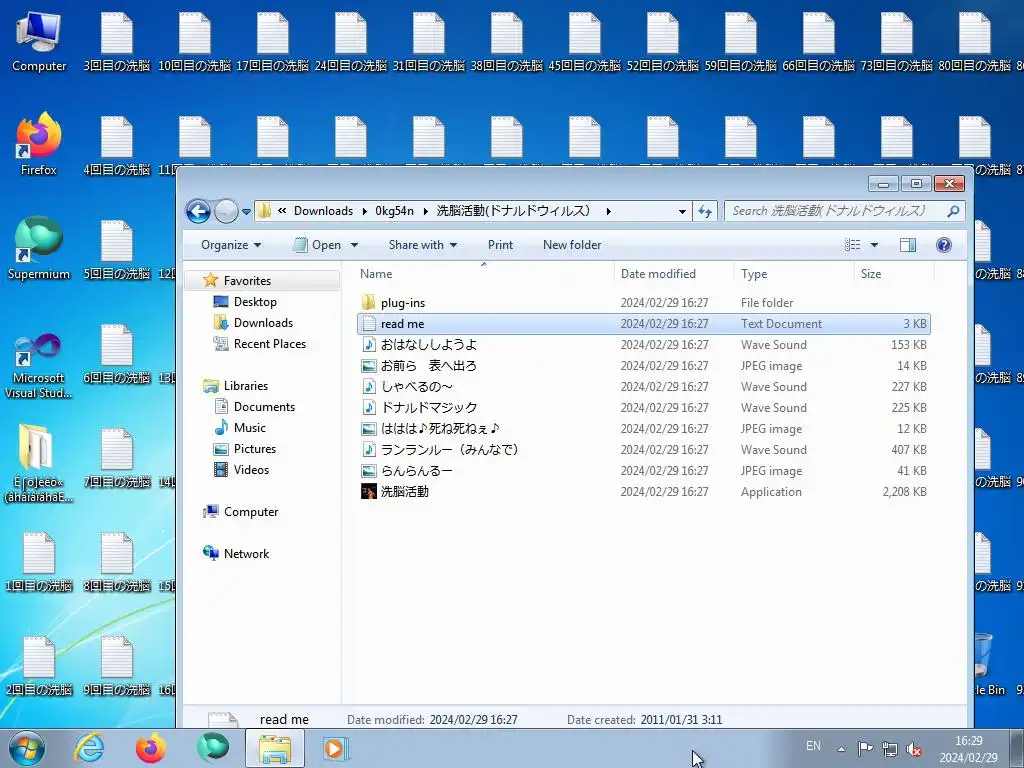Toggle the preview pane icon
The height and width of the screenshot is (768, 1024).
click(908, 245)
